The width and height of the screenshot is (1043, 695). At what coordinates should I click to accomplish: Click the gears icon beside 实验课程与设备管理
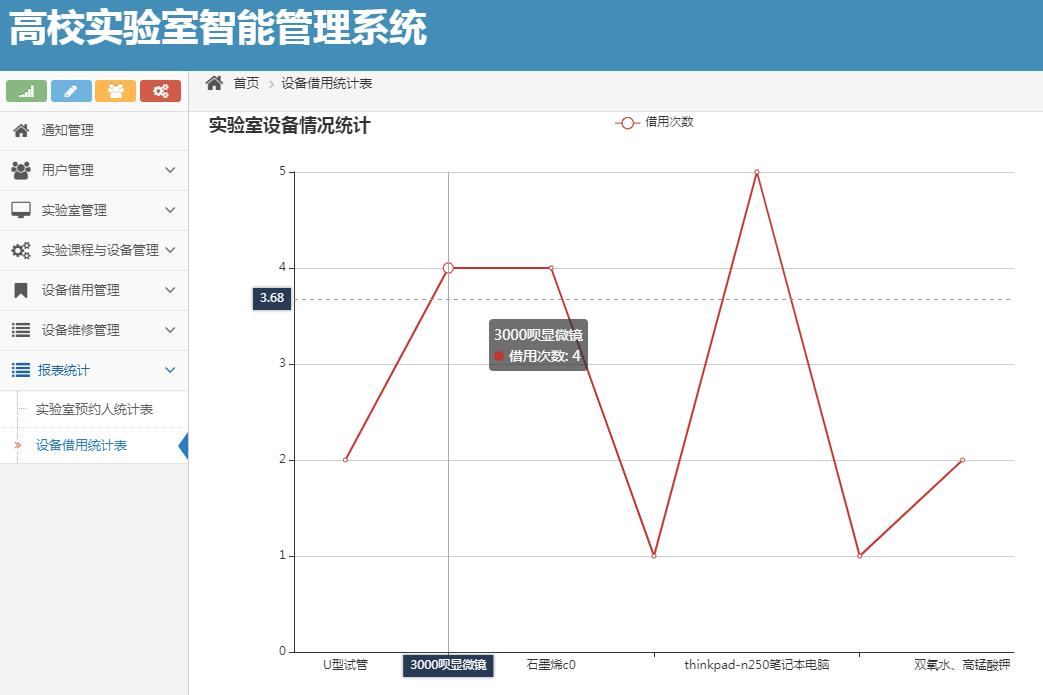click(21, 250)
